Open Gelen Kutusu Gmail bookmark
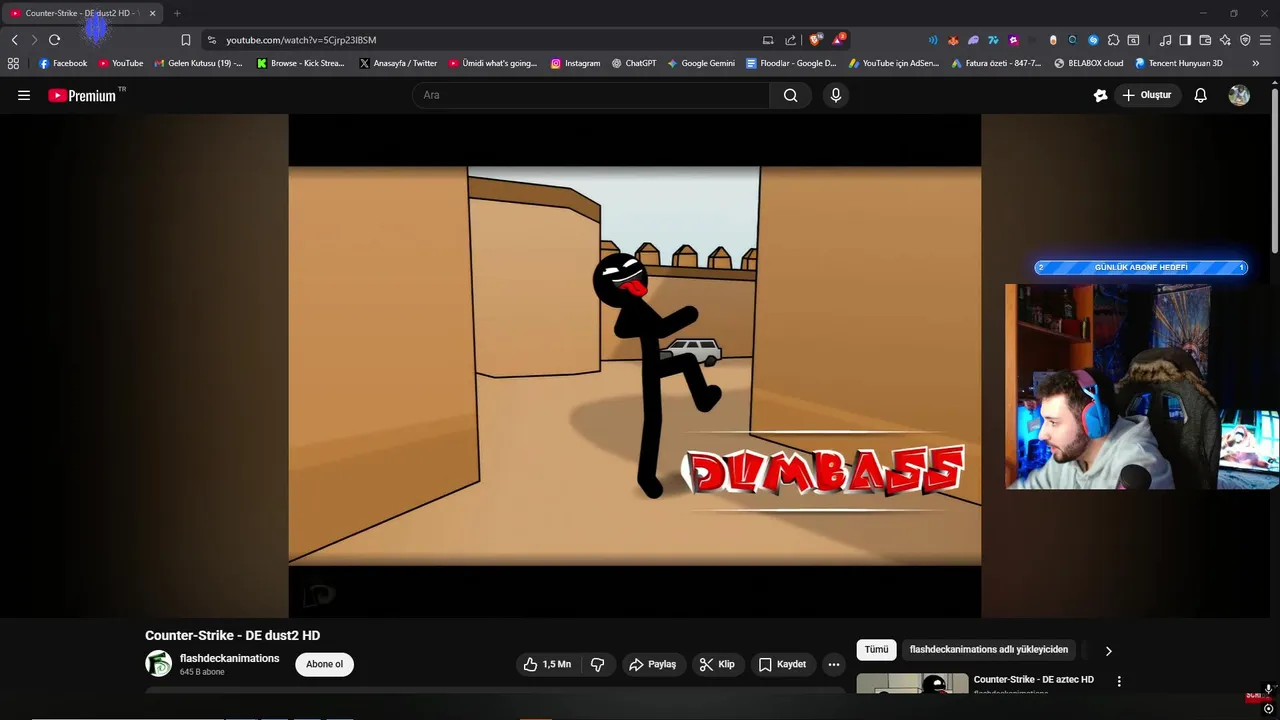Screen dimensions: 1280x720 [x=199, y=63]
